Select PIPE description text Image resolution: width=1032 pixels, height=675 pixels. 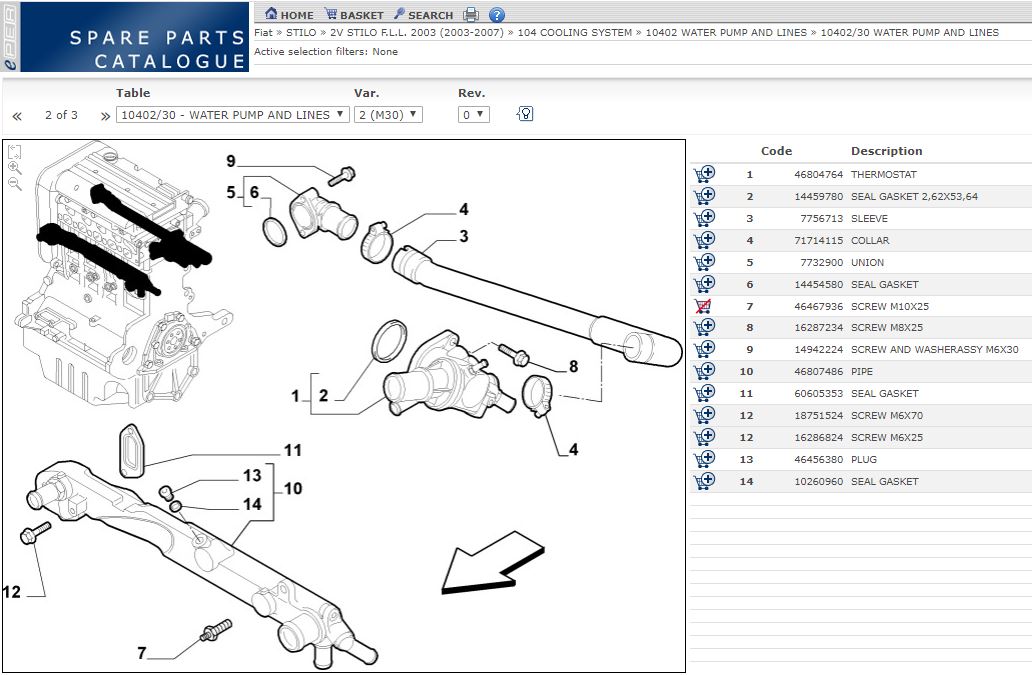click(x=862, y=371)
